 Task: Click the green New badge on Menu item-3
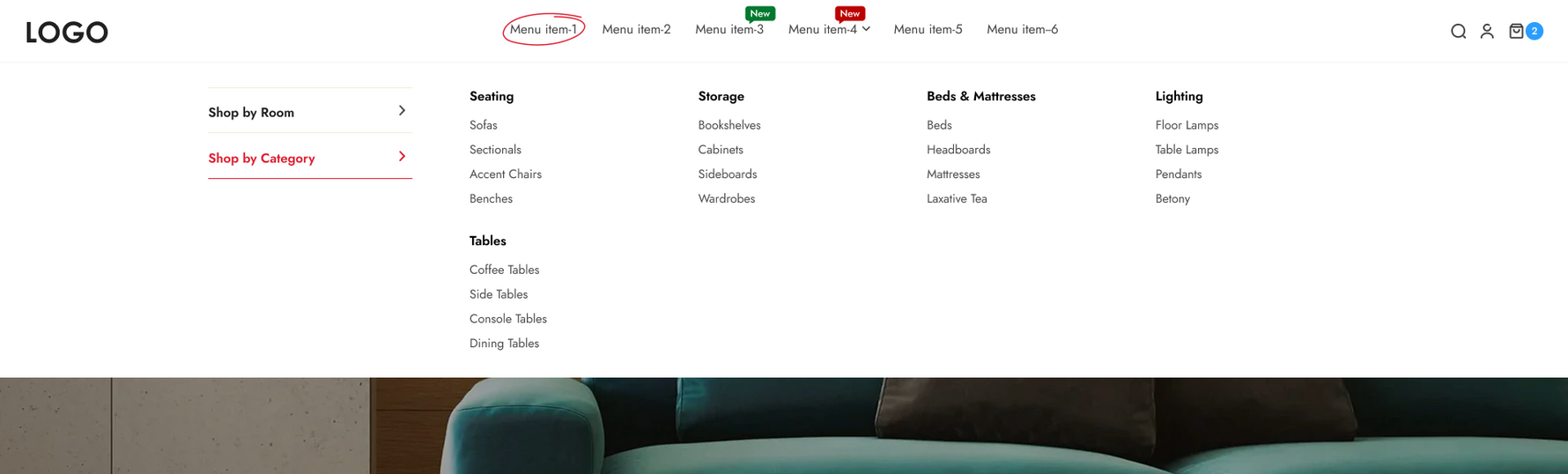(759, 13)
